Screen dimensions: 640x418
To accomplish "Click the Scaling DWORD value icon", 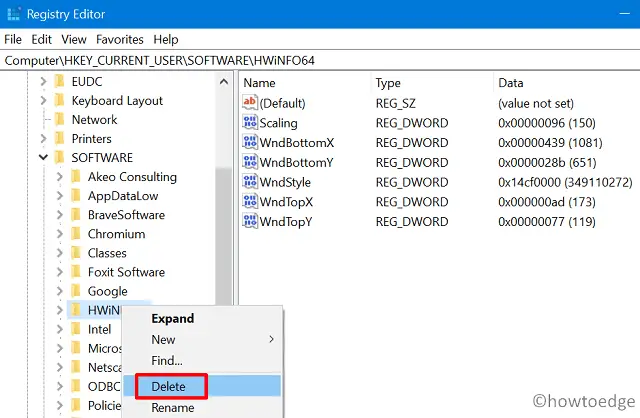I will coord(250,123).
